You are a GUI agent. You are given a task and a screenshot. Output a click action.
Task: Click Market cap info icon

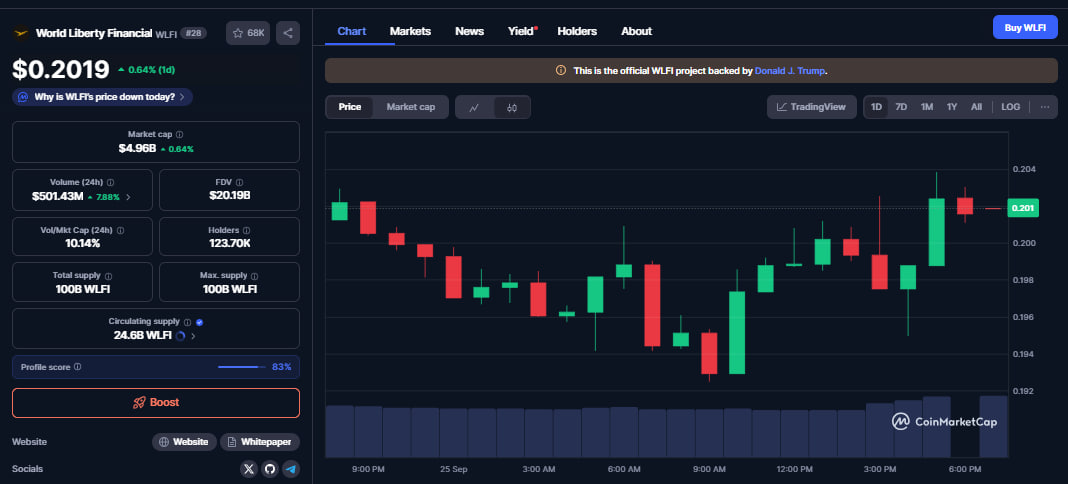pos(179,135)
